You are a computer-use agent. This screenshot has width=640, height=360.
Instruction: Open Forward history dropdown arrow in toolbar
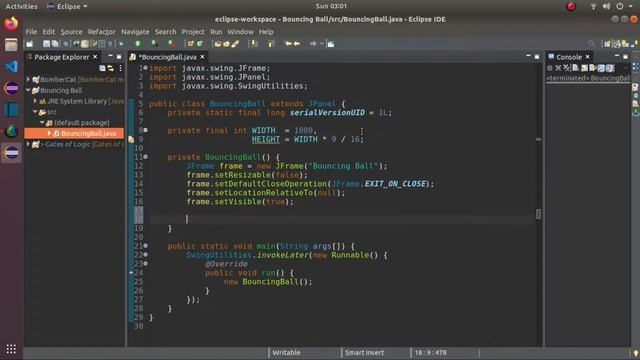322,44
